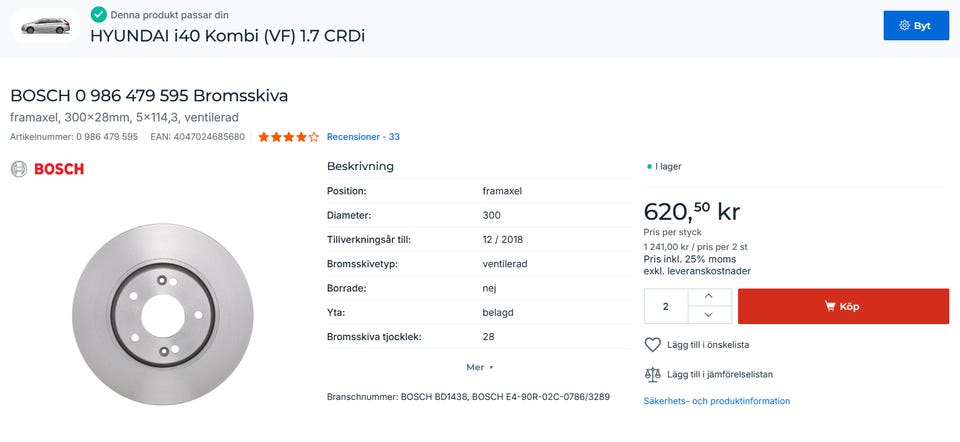
Task: Expand the Mer description details
Action: pyautogui.click(x=480, y=367)
